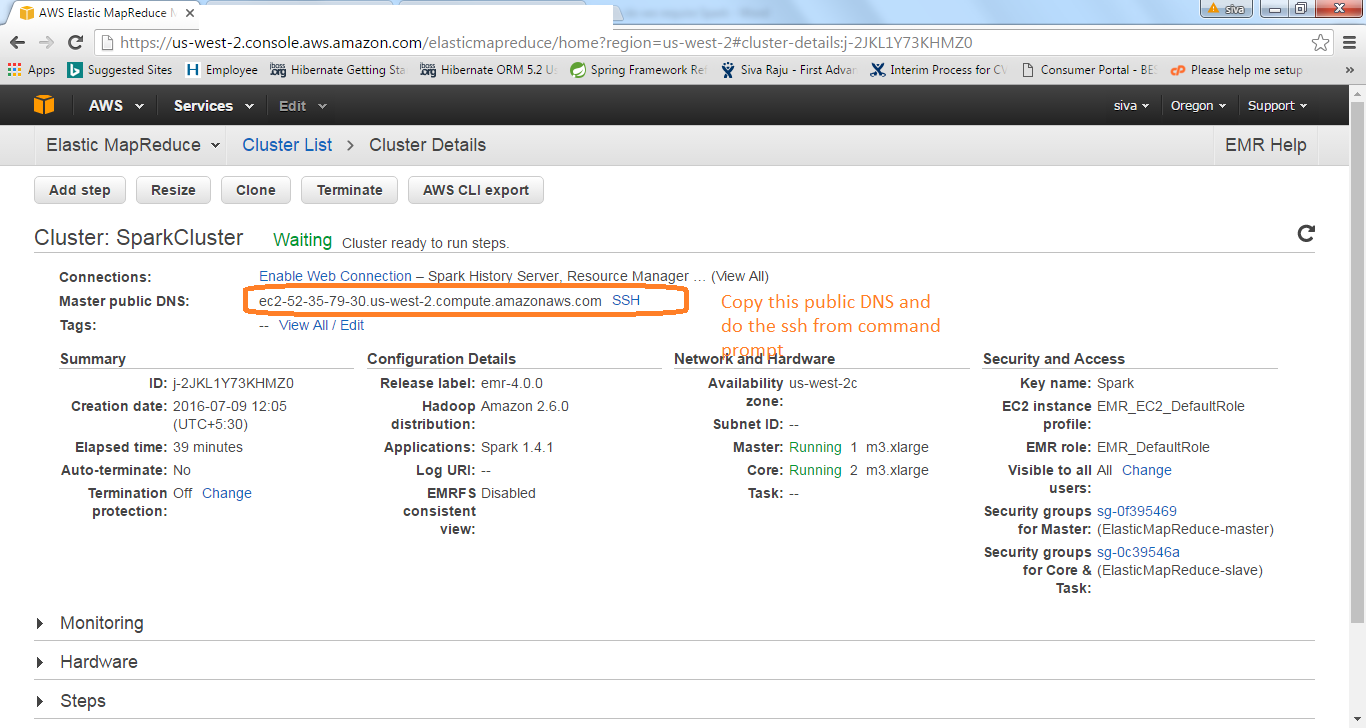Click the Spring Framework bookmark leaf icon

[x=578, y=70]
